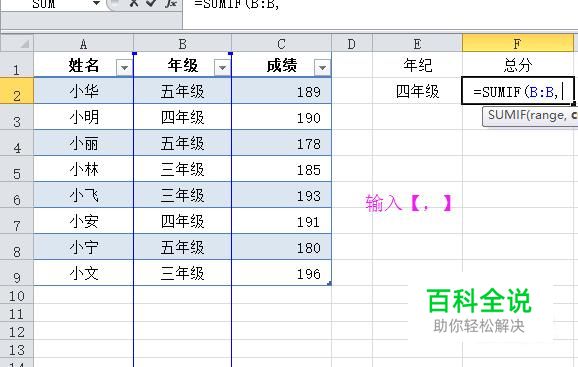Click the Name Box showing SUM
The height and width of the screenshot is (367, 578).
(44, 4)
